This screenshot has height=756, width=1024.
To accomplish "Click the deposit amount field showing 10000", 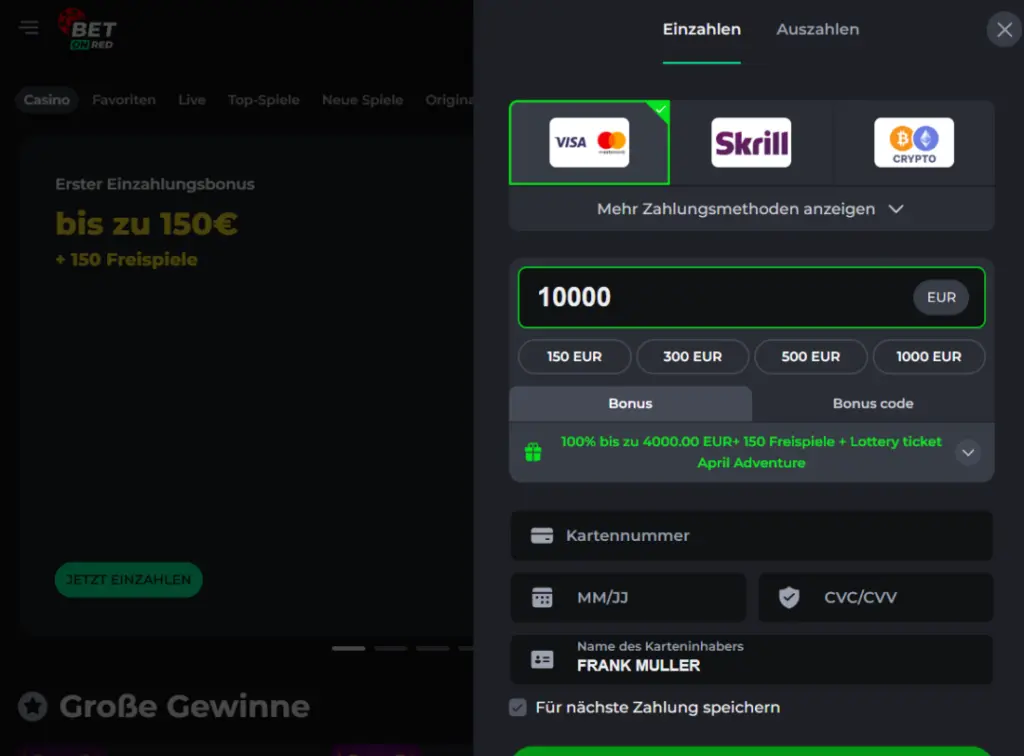I will 751,297.
